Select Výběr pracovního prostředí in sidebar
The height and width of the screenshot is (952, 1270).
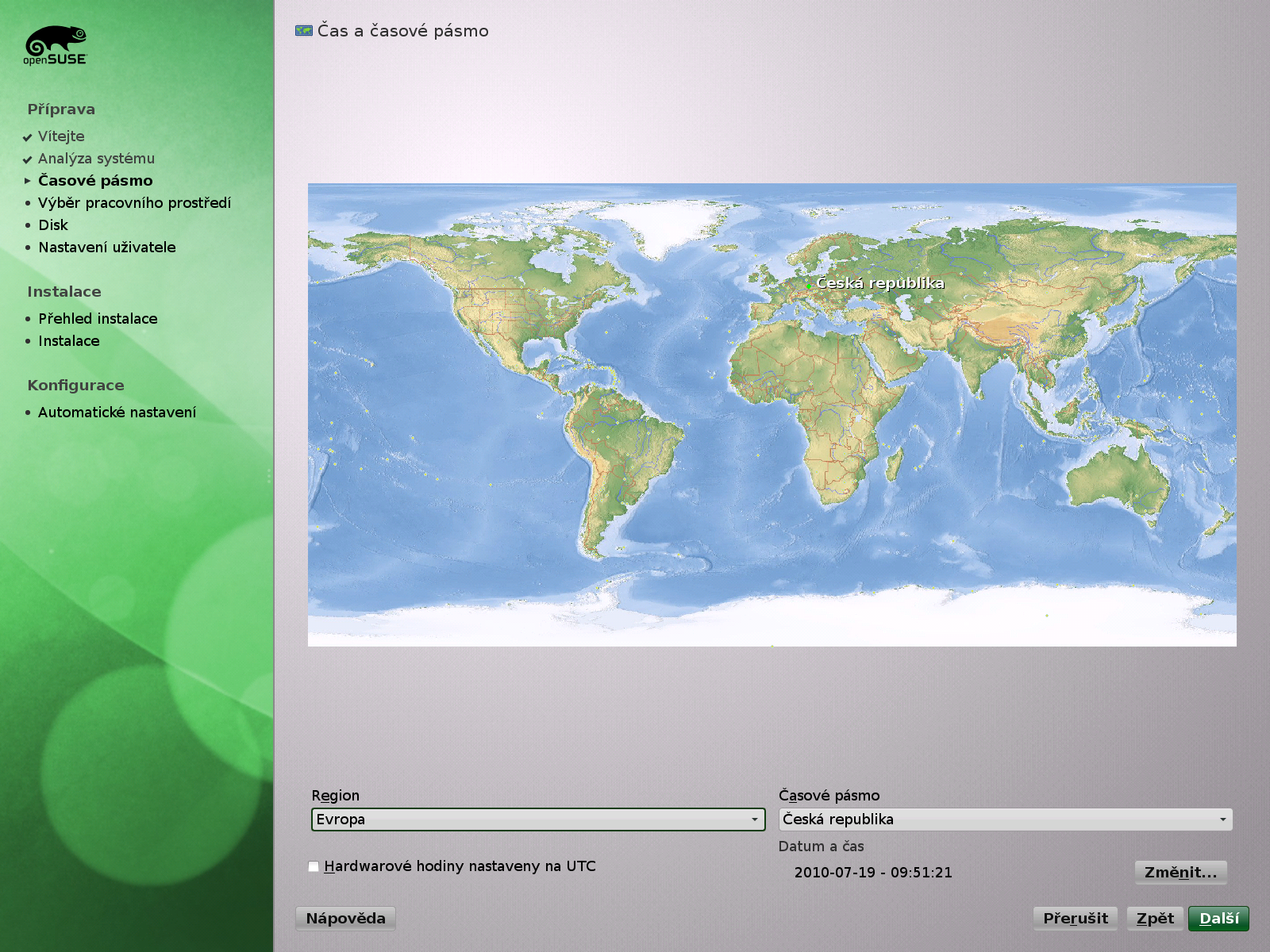[134, 203]
